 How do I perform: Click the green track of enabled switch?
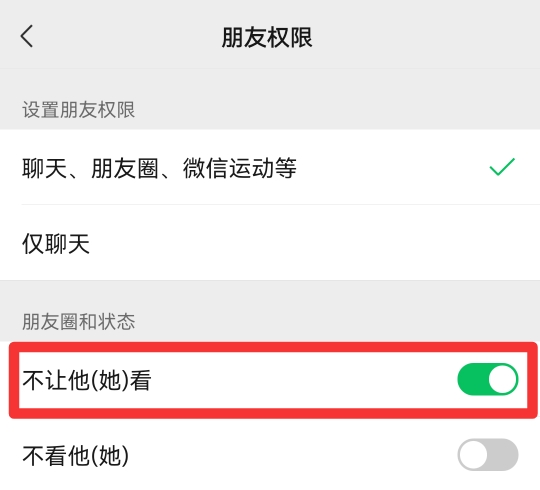[472, 379]
